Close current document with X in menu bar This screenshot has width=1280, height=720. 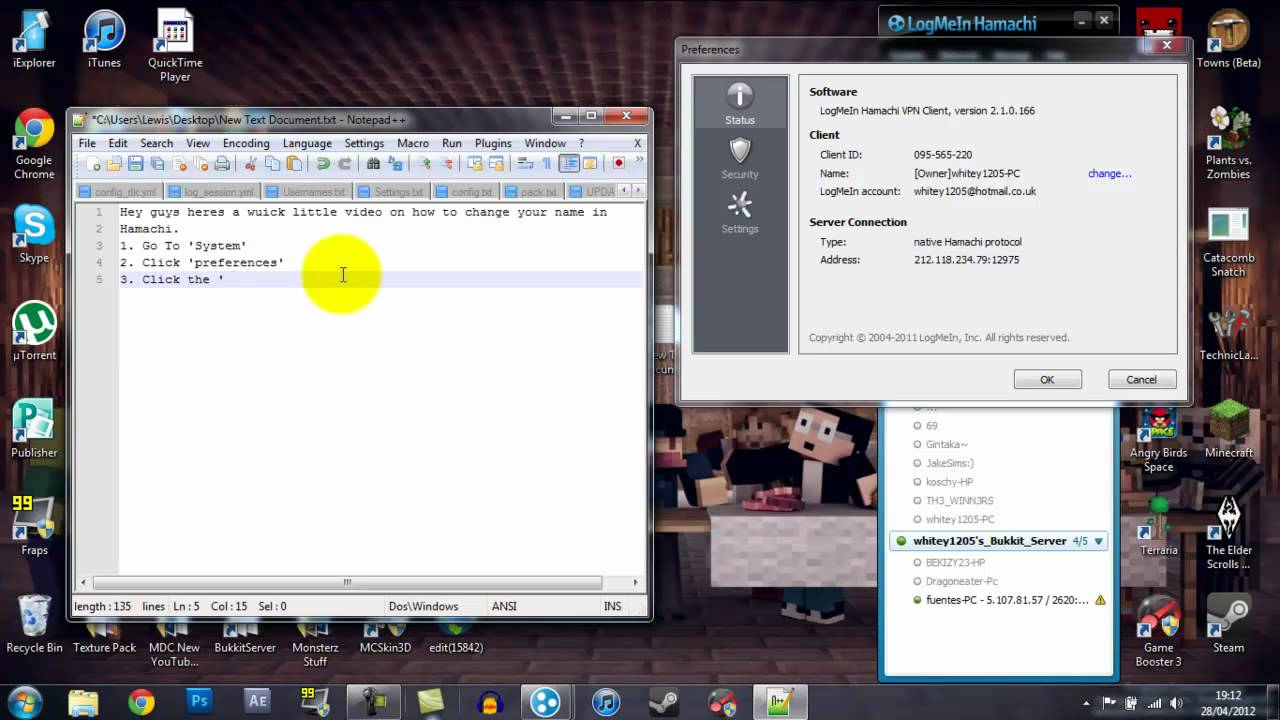[638, 143]
